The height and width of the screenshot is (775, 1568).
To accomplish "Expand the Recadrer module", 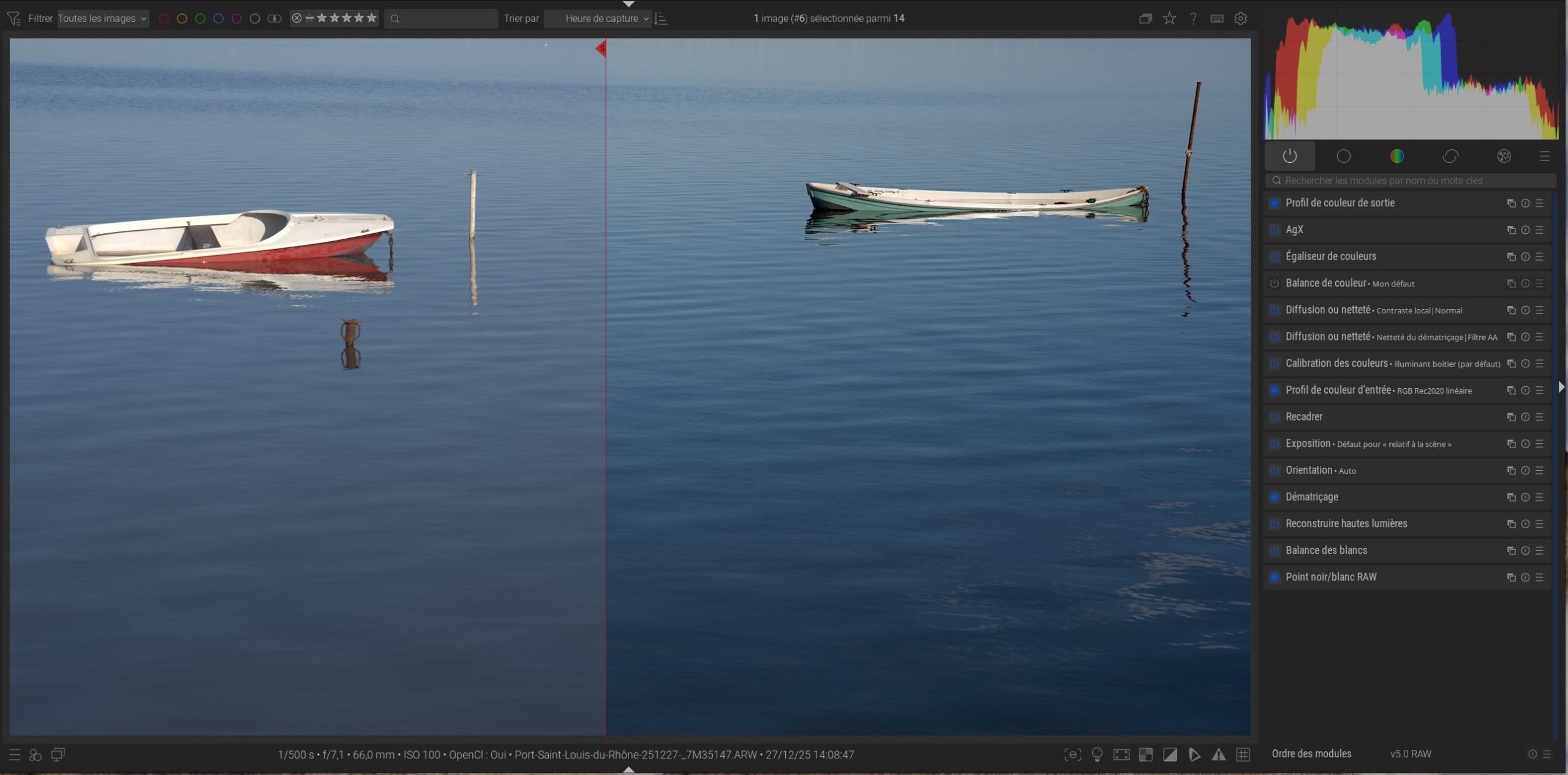I will tap(1304, 417).
